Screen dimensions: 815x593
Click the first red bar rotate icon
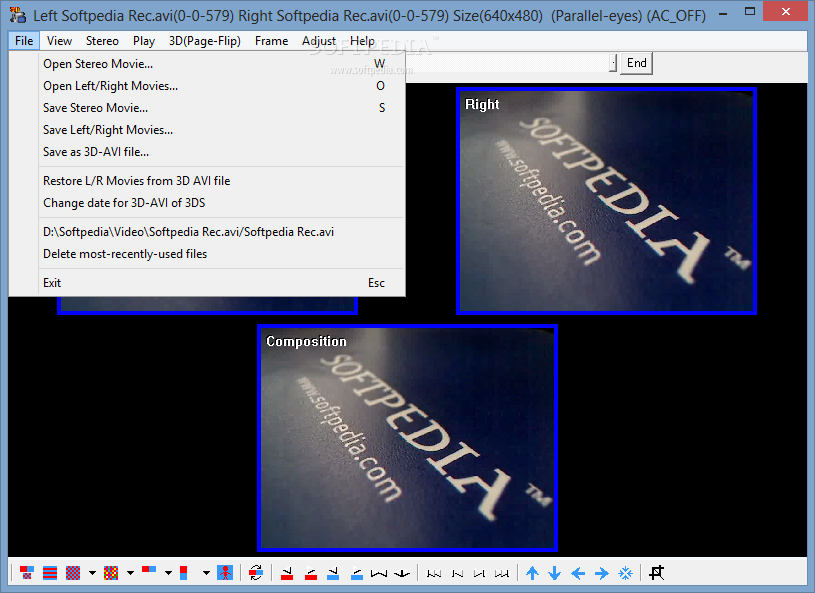[287, 573]
